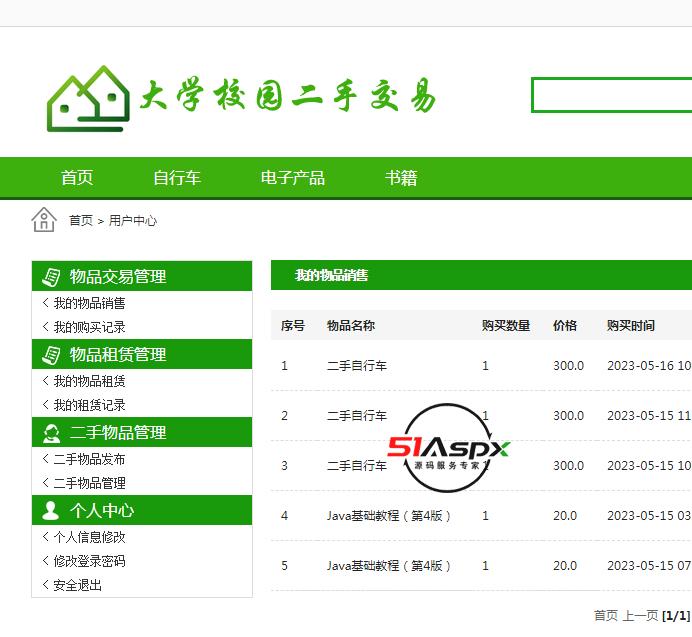Open 修改登录密码 in sidebar
The height and width of the screenshot is (637, 692).
(x=90, y=561)
